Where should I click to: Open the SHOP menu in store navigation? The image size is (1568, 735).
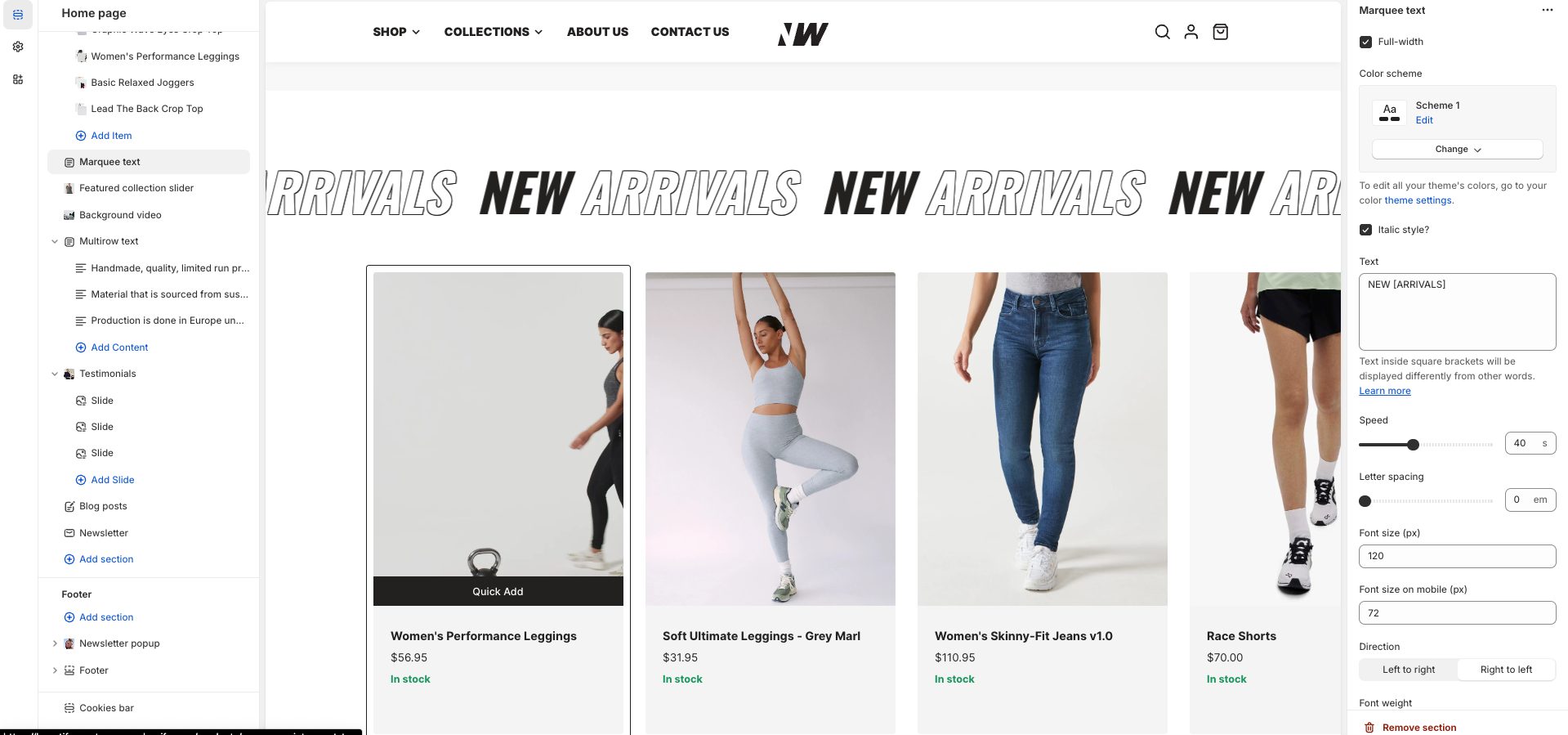pyautogui.click(x=396, y=32)
